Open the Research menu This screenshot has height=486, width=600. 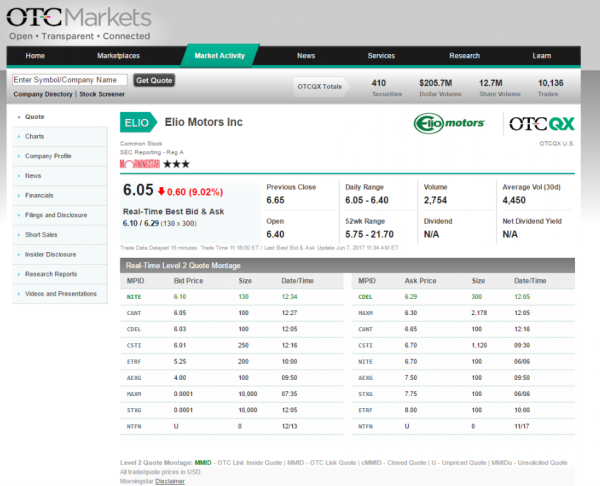464,56
